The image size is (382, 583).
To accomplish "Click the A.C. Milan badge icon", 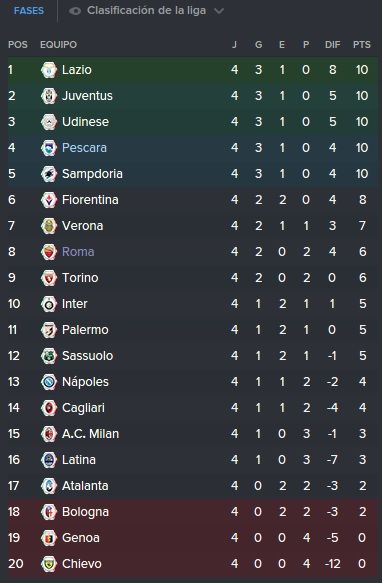I will click(49, 434).
